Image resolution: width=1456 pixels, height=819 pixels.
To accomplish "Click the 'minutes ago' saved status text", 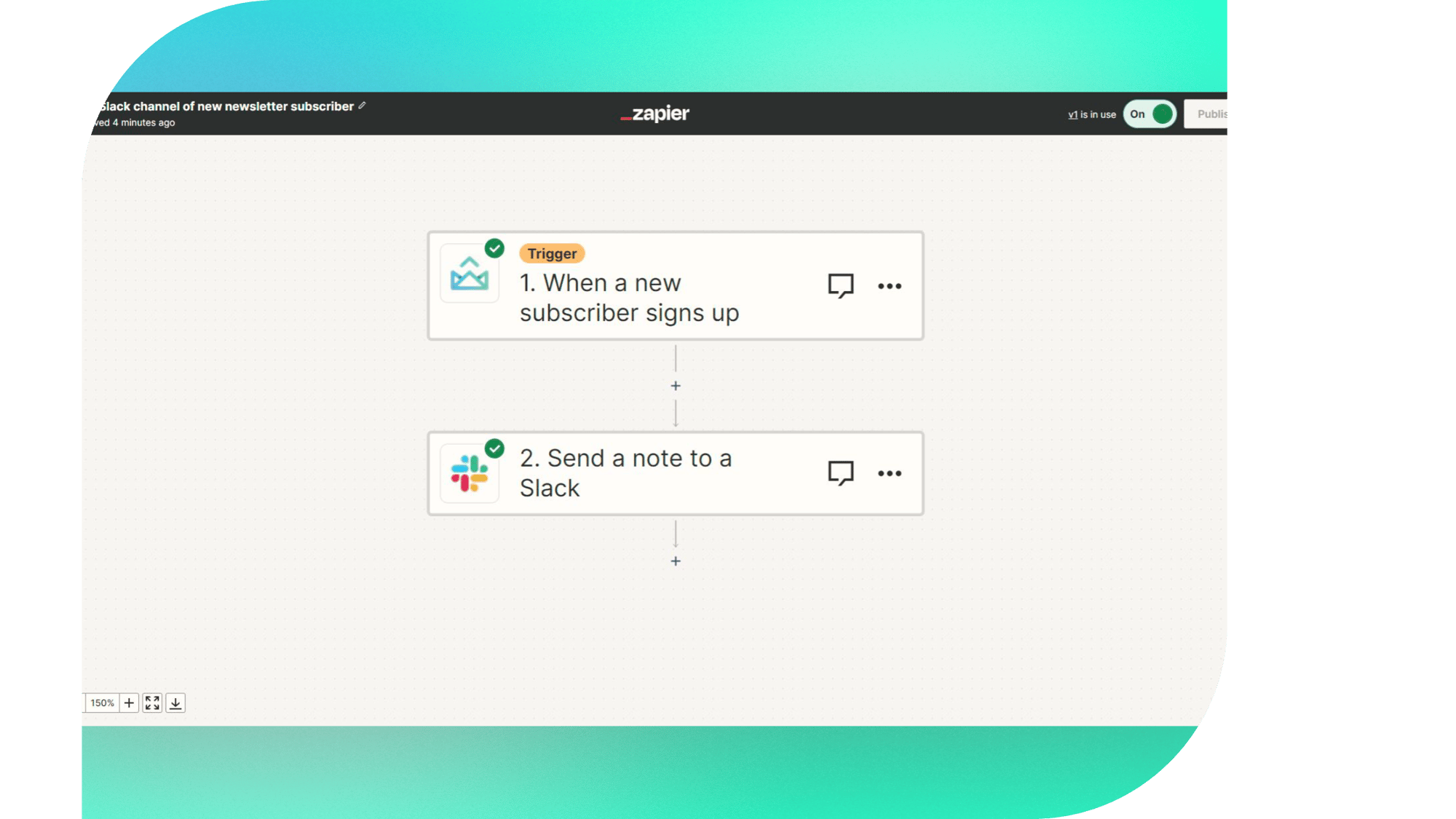I will pyautogui.click(x=135, y=122).
